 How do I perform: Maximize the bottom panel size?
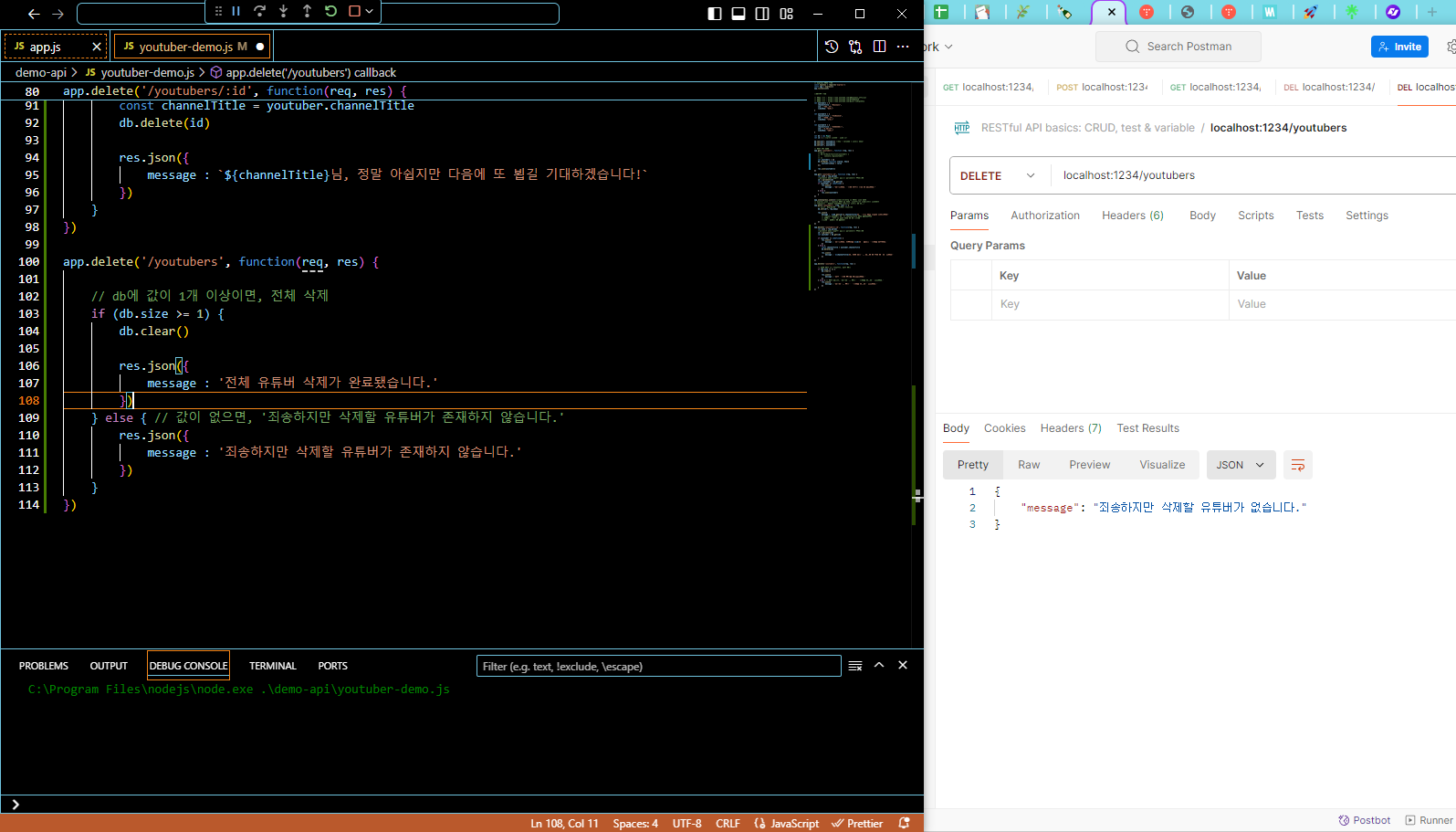pyautogui.click(x=879, y=665)
